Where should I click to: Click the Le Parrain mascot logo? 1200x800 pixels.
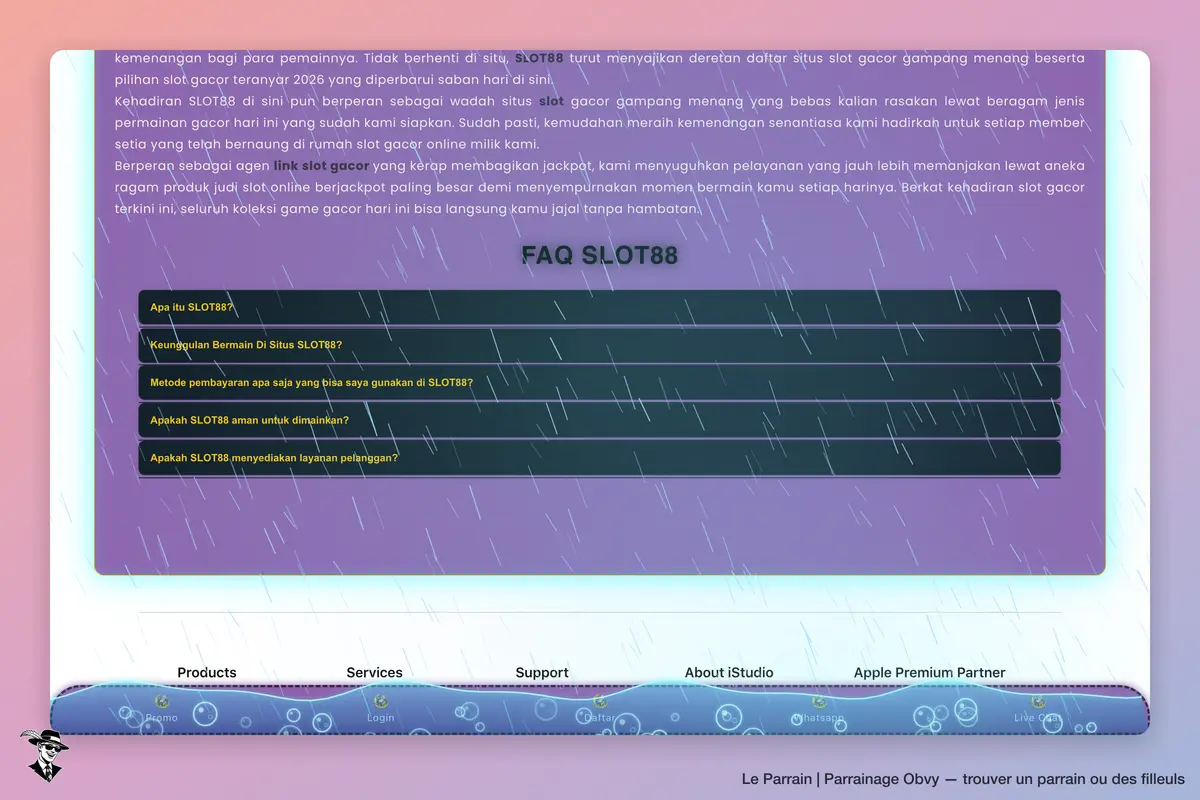pyautogui.click(x=44, y=755)
